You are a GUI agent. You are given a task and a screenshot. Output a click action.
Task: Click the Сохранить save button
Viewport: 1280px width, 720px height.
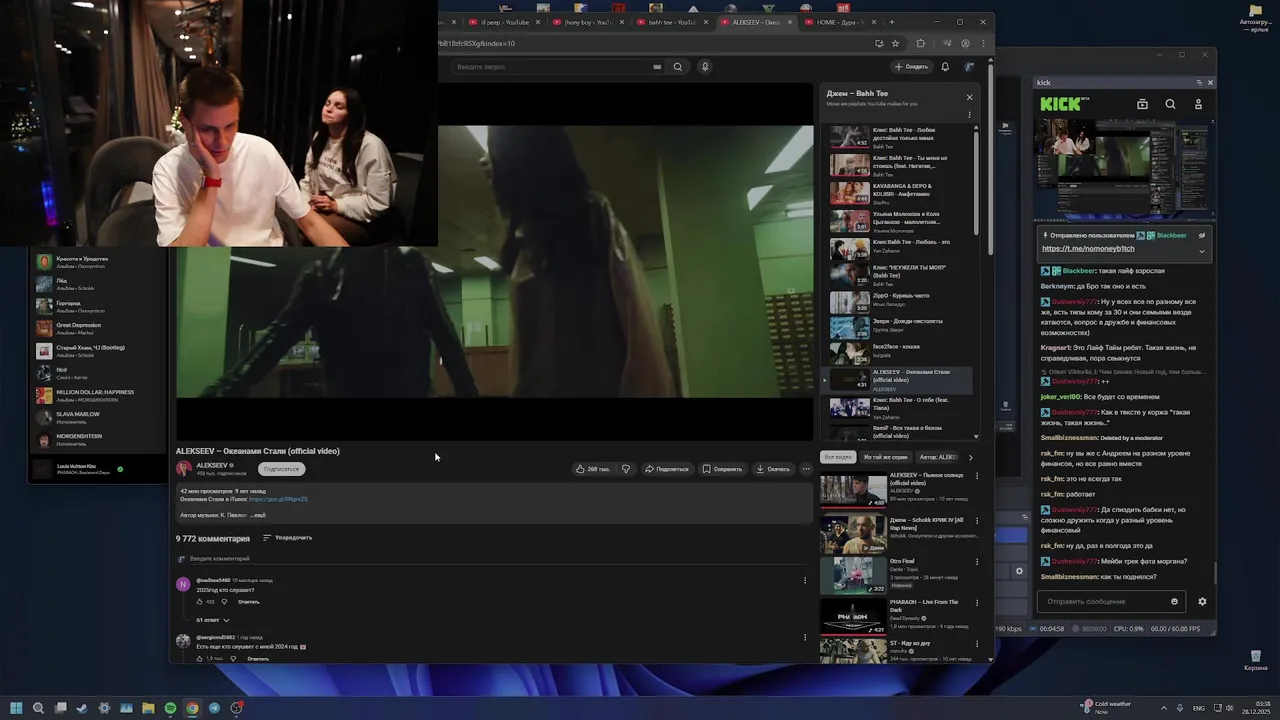722,469
